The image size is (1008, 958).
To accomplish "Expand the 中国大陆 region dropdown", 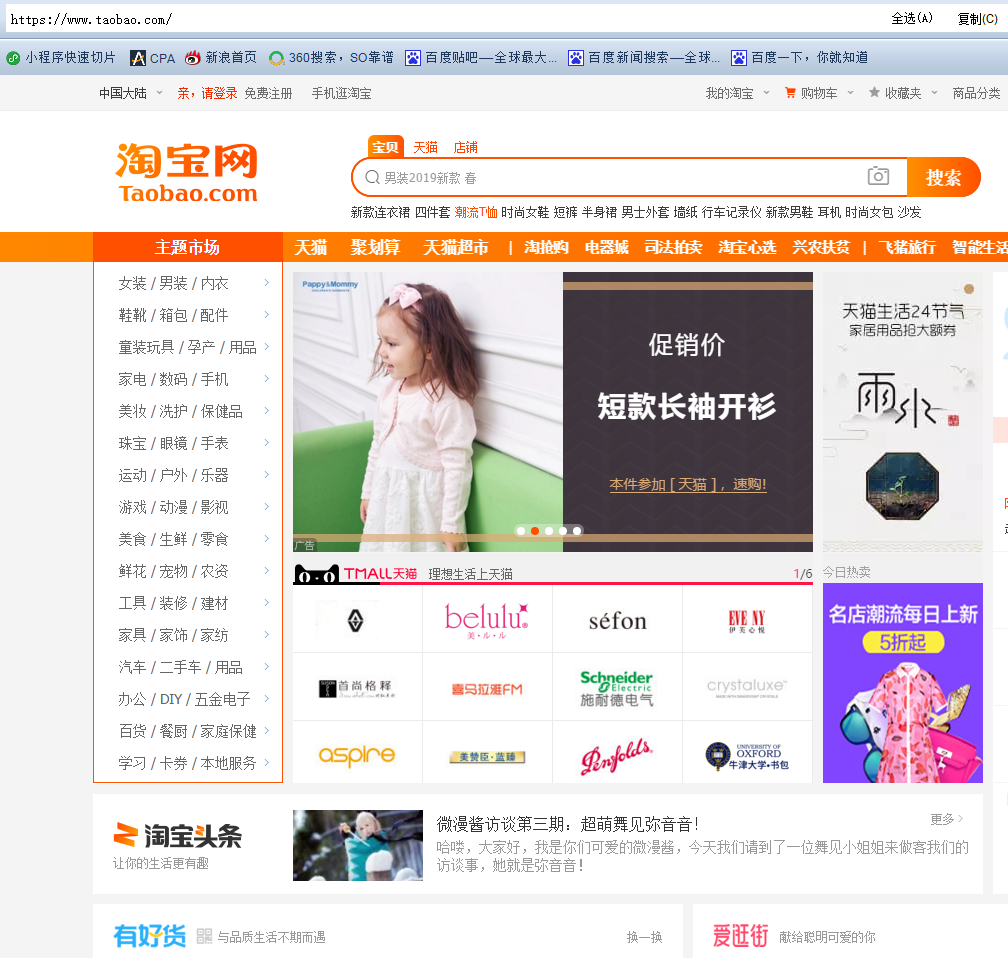I will coord(159,93).
